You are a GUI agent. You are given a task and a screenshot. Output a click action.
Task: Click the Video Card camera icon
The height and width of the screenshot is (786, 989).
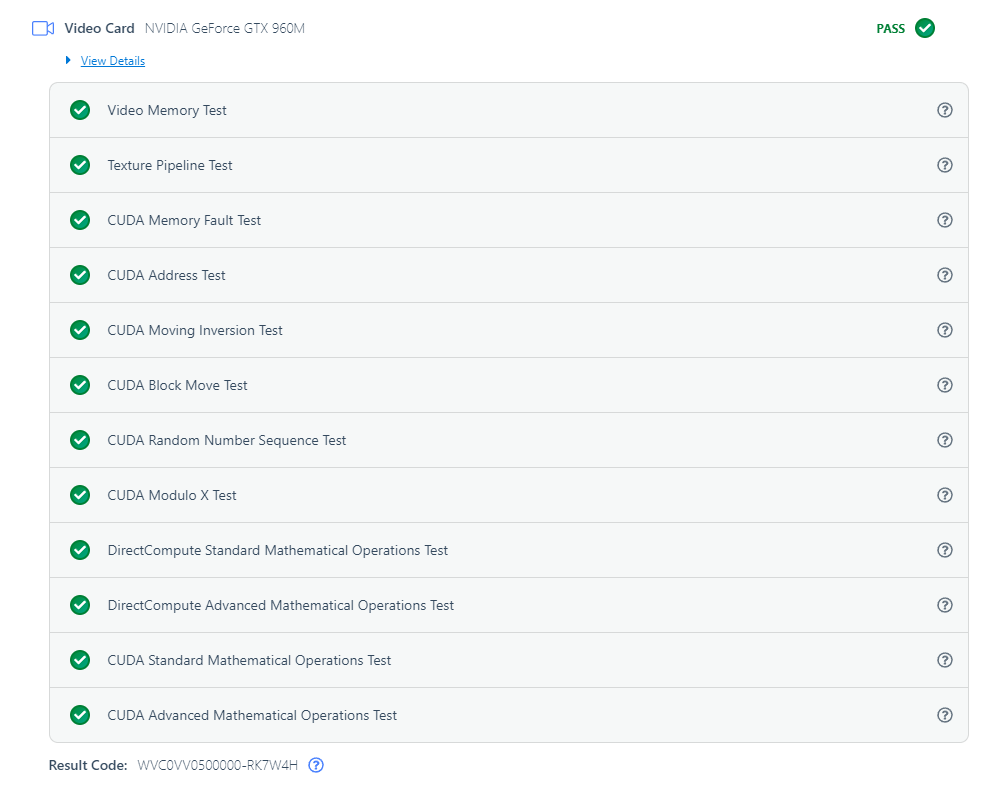click(x=43, y=28)
